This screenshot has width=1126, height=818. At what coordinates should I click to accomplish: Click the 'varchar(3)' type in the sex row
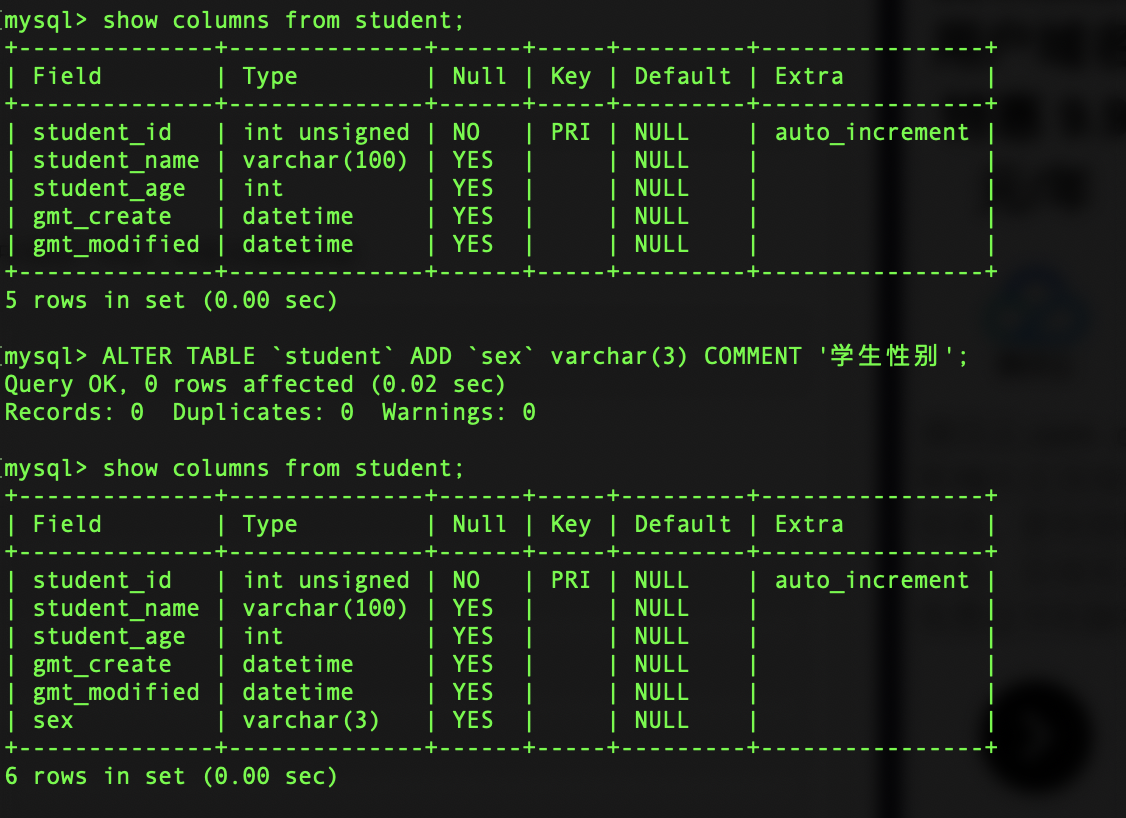tap(311, 720)
